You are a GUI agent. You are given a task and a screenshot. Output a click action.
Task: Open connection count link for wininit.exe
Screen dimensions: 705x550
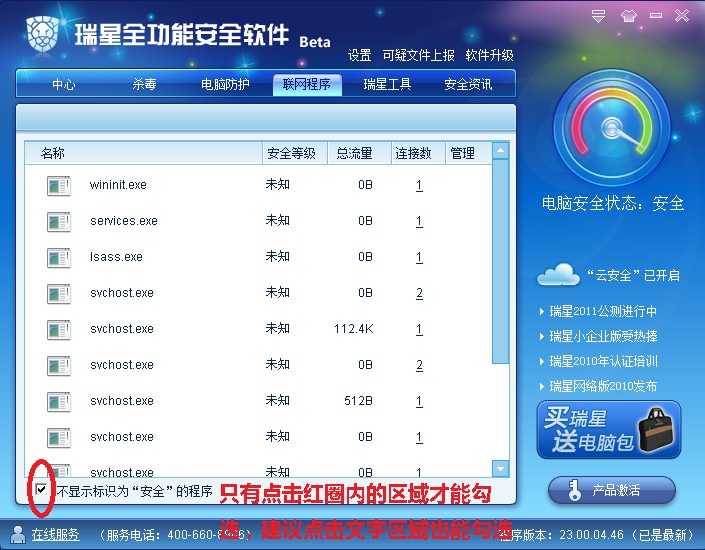tap(419, 185)
